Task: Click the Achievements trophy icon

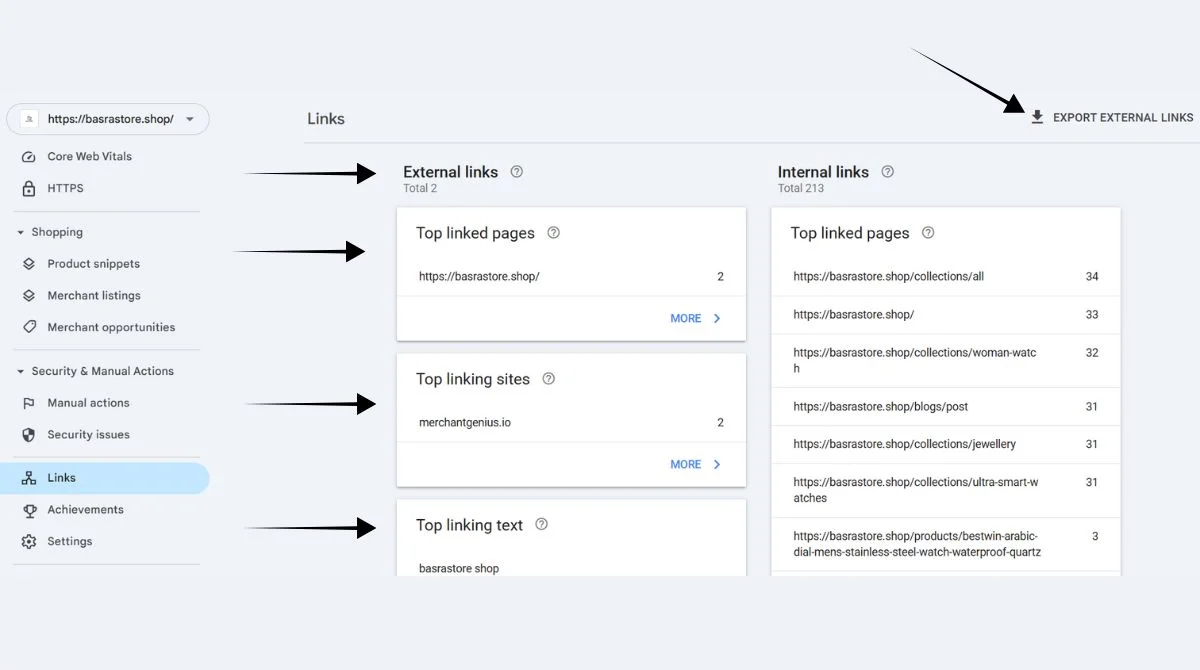Action: (x=29, y=510)
